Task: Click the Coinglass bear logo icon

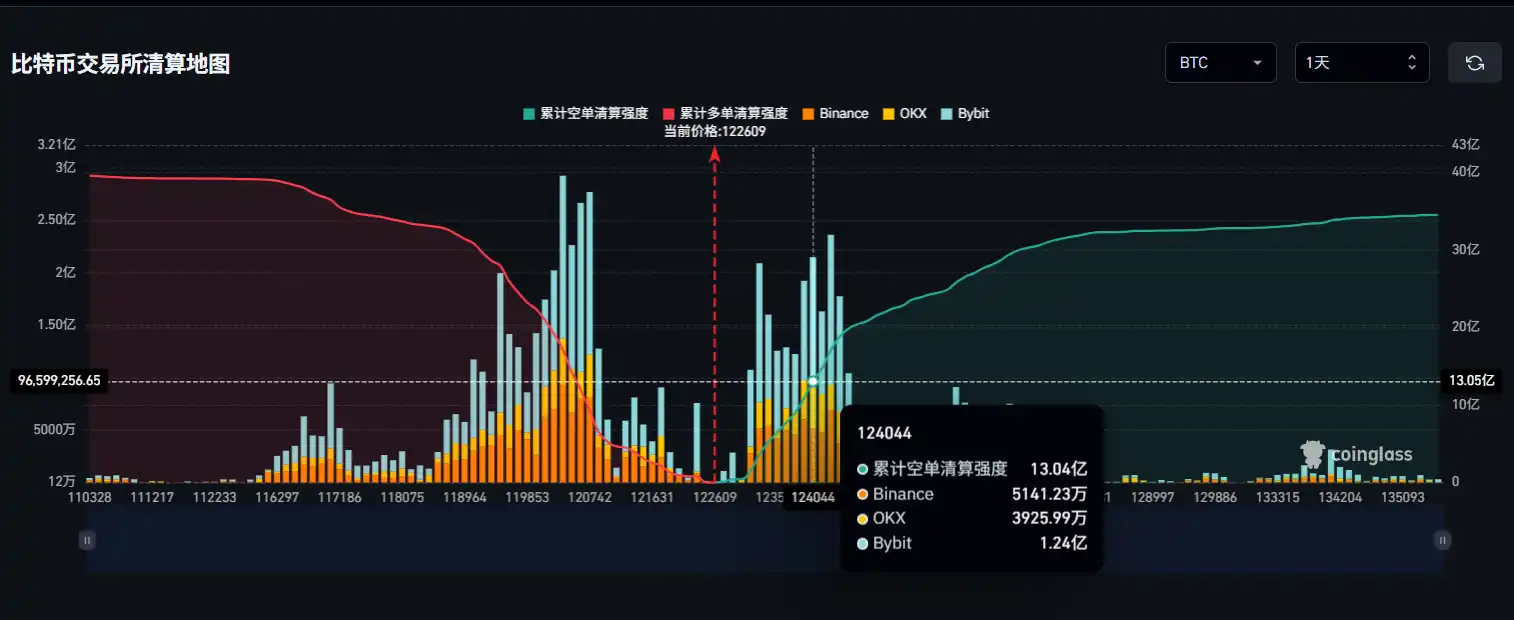Action: (1313, 453)
